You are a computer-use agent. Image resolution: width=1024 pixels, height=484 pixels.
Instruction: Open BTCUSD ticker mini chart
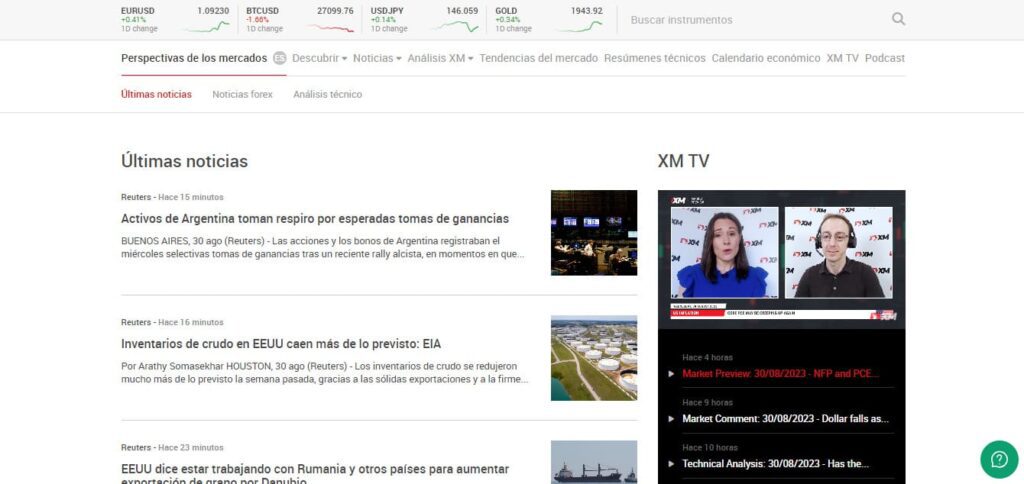pyautogui.click(x=331, y=27)
